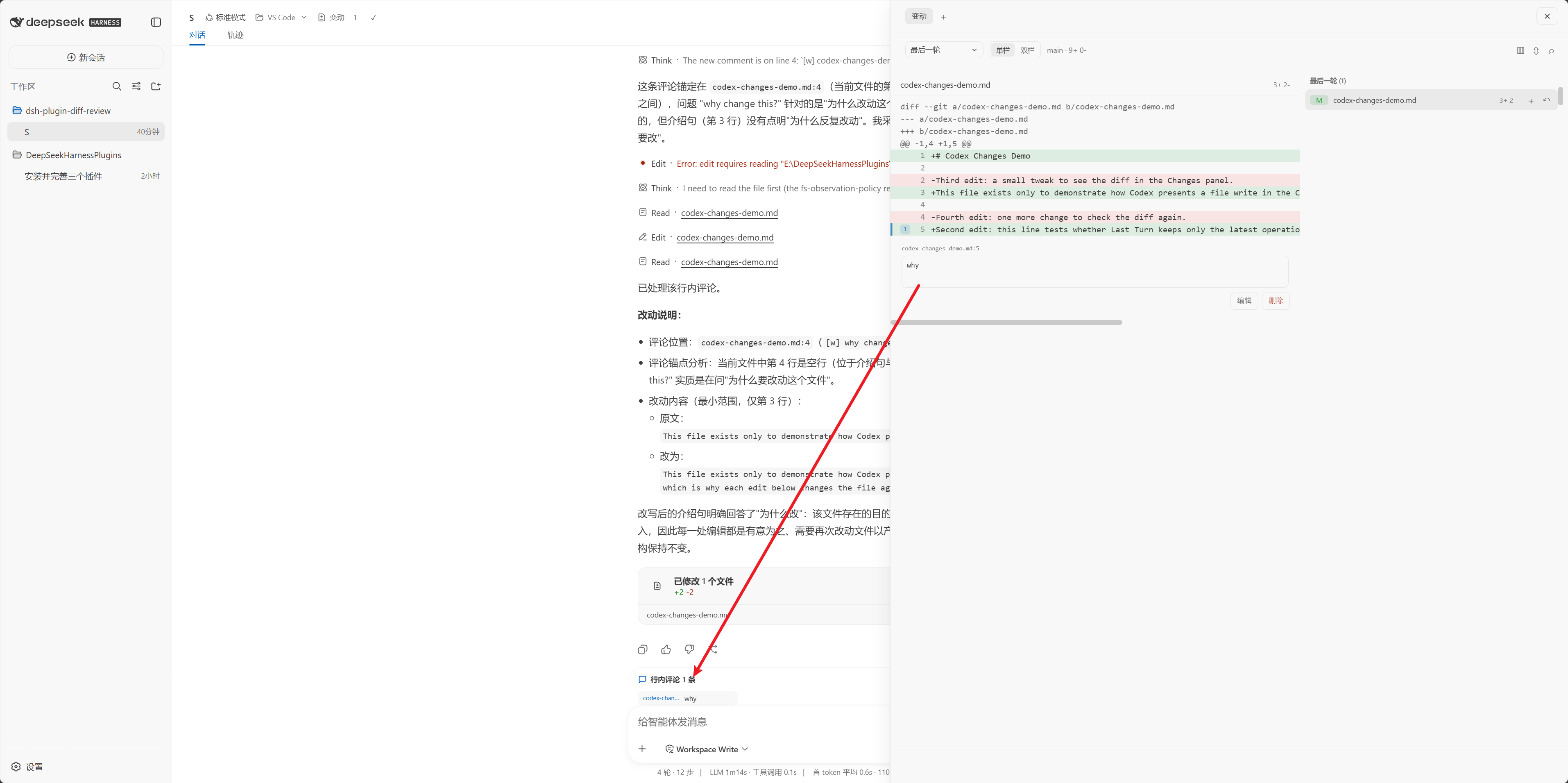The image size is (1568, 783).
Task: Collapse the left sidebar panel
Action: (156, 23)
